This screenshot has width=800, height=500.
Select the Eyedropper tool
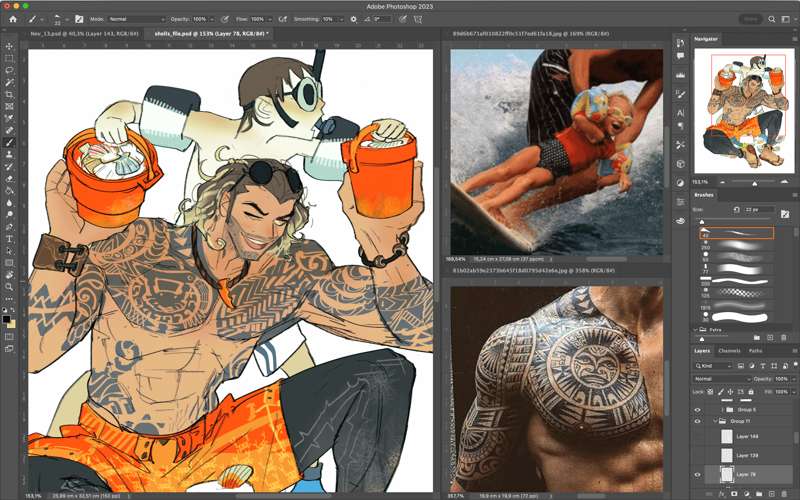click(9, 118)
